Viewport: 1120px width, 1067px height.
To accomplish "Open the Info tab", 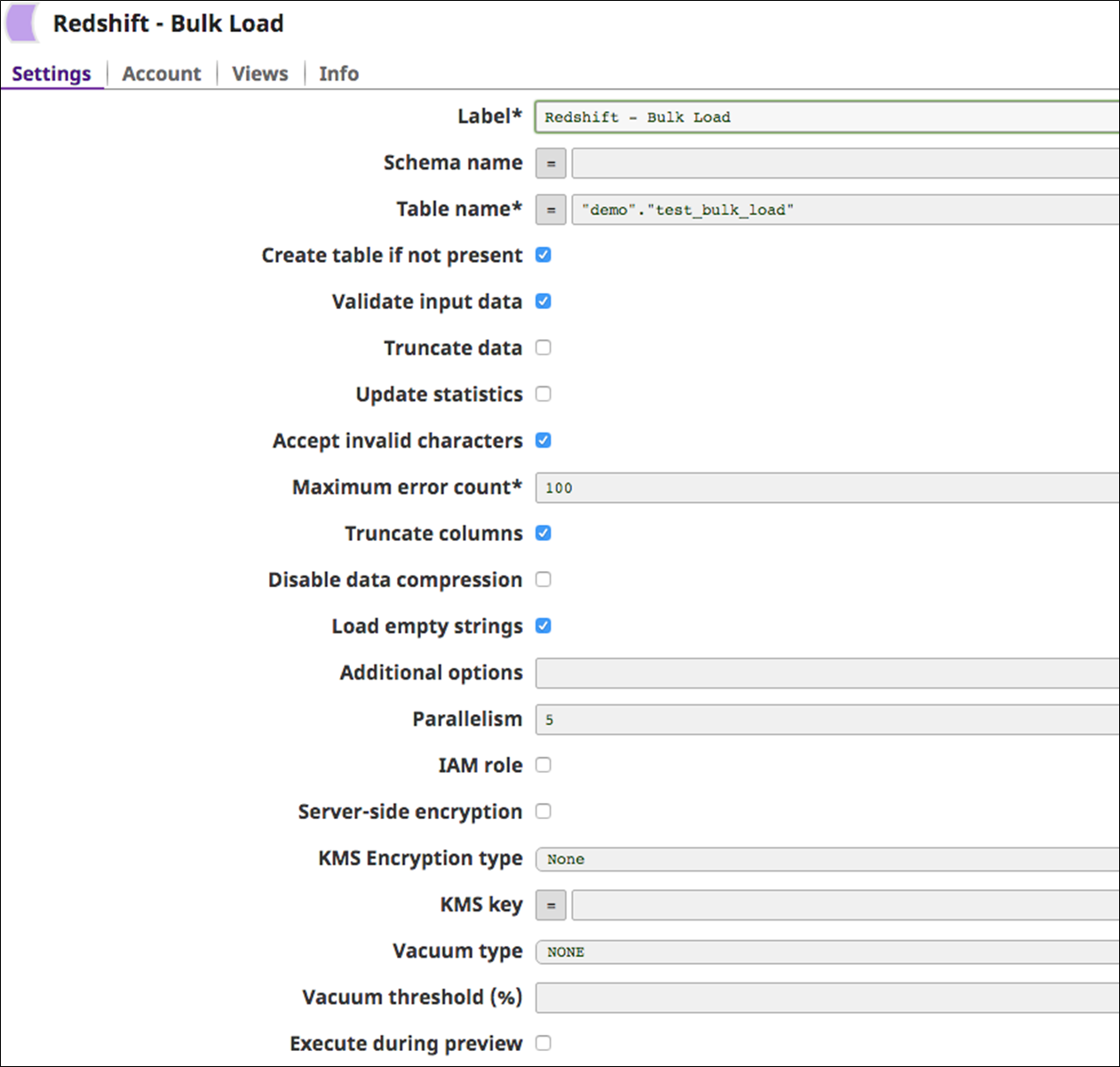I will point(338,73).
